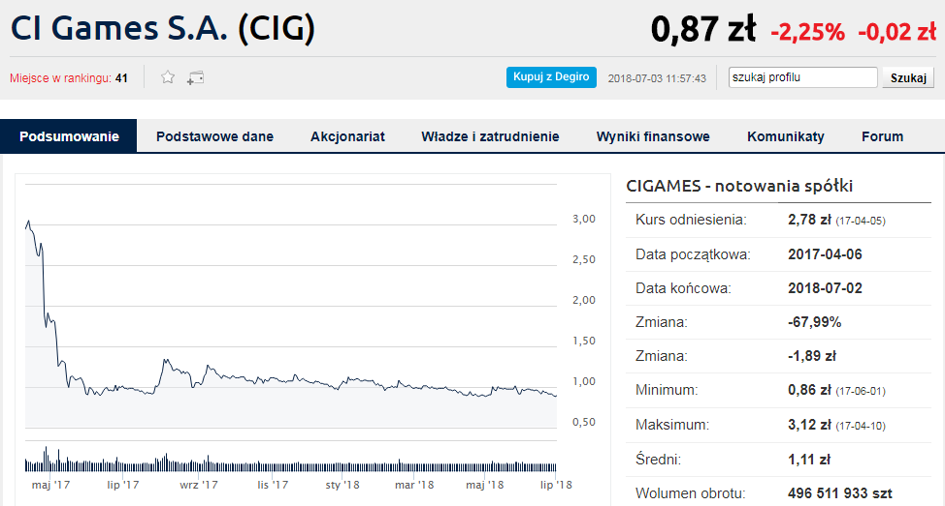Click the Minimum label
The height and width of the screenshot is (506, 945).
click(667, 390)
